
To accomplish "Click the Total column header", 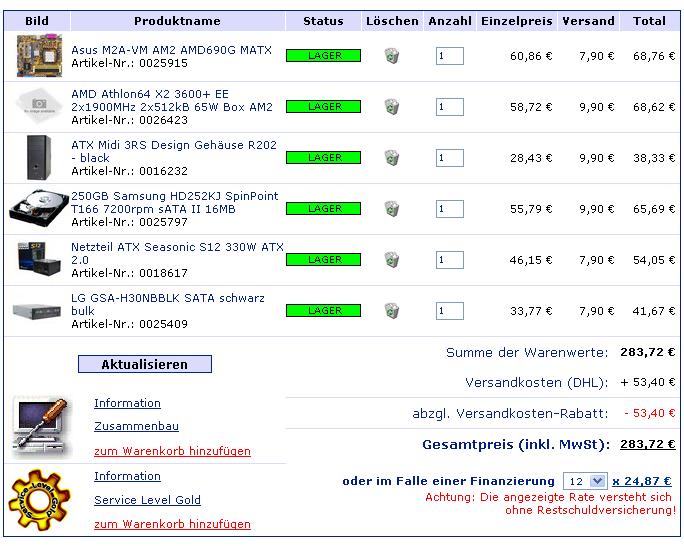I will (650, 21).
